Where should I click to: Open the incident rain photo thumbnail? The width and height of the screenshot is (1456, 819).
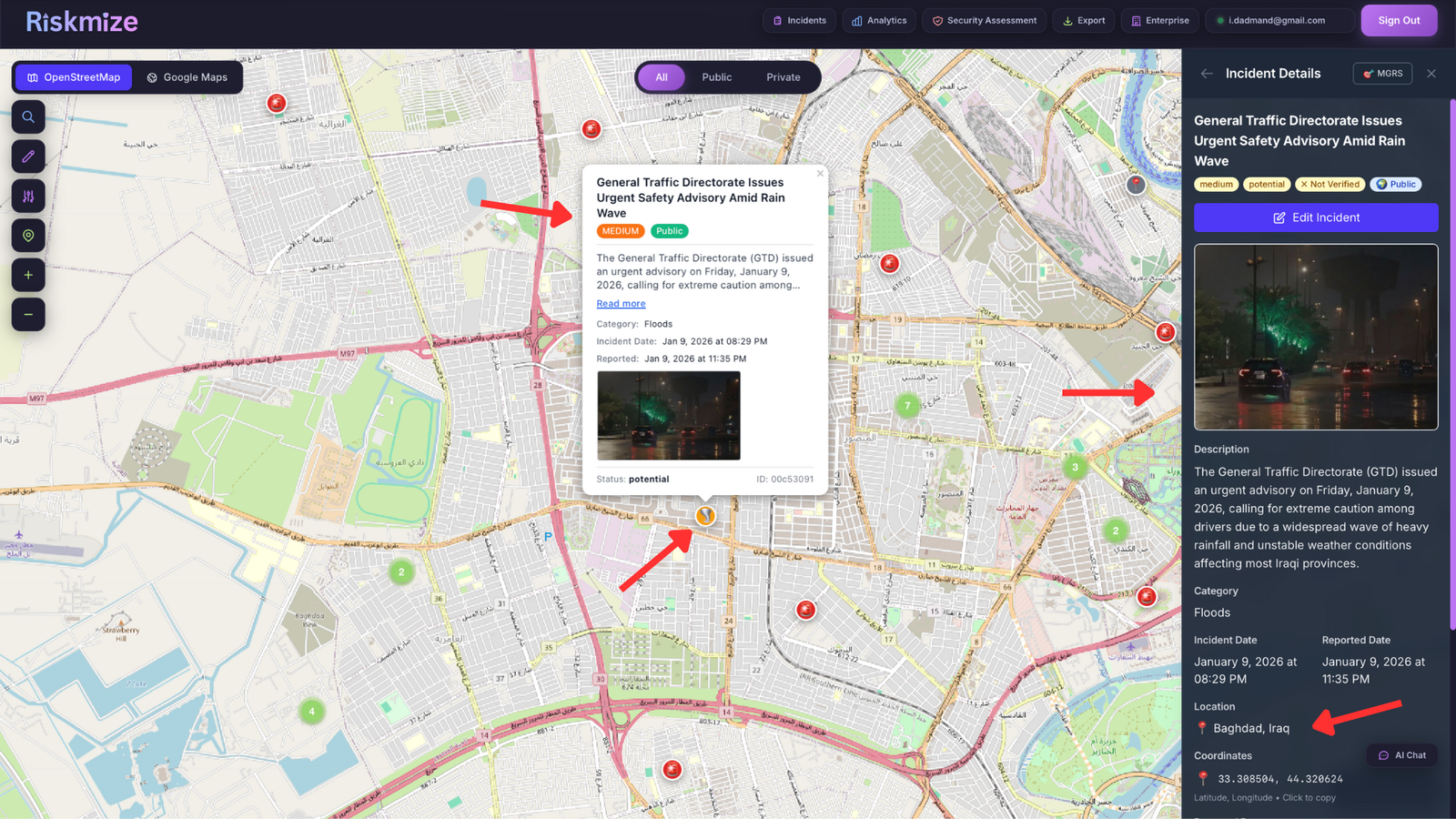669,416
